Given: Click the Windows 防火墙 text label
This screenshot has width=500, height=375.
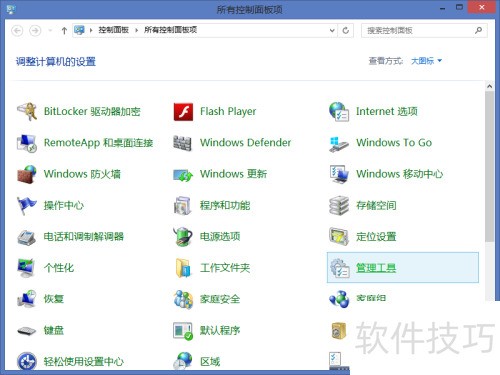Looking at the screenshot, I should coord(82,174).
